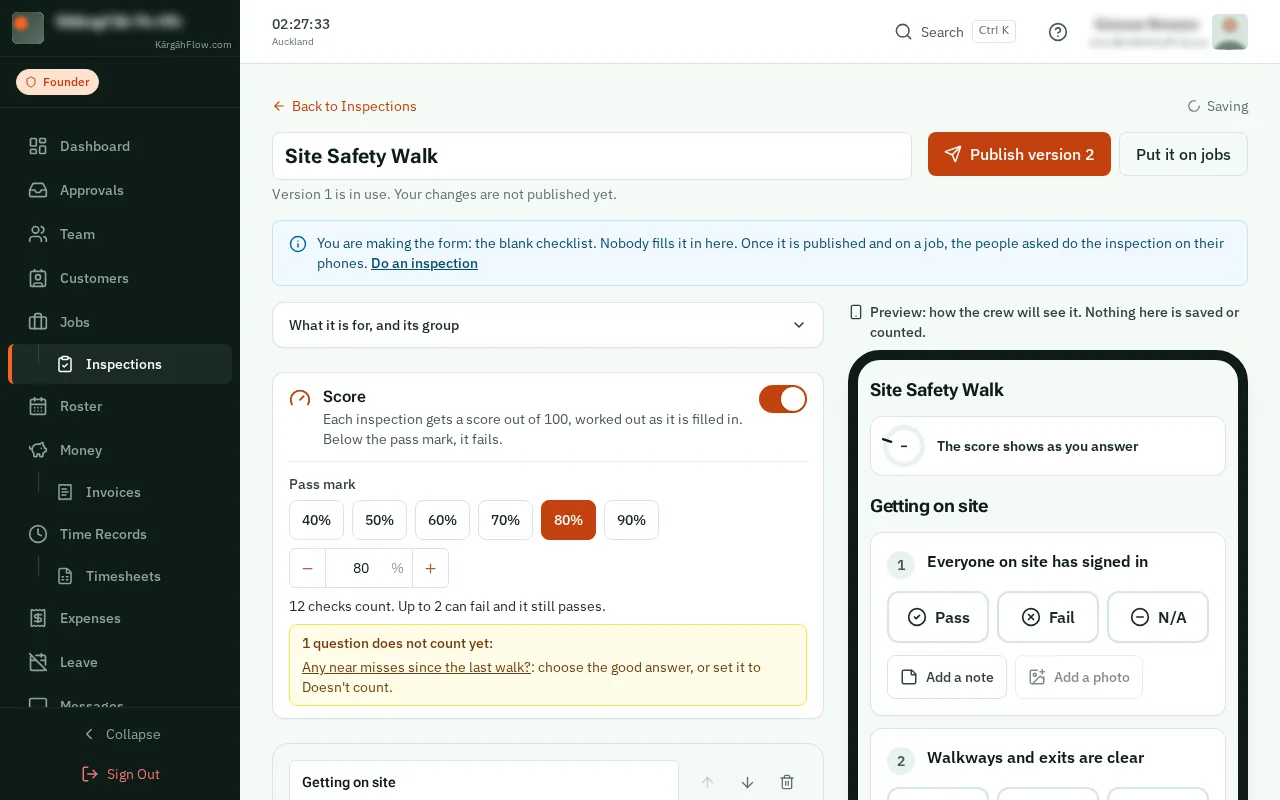Sign out of the app
The height and width of the screenshot is (800, 1280).
[120, 774]
